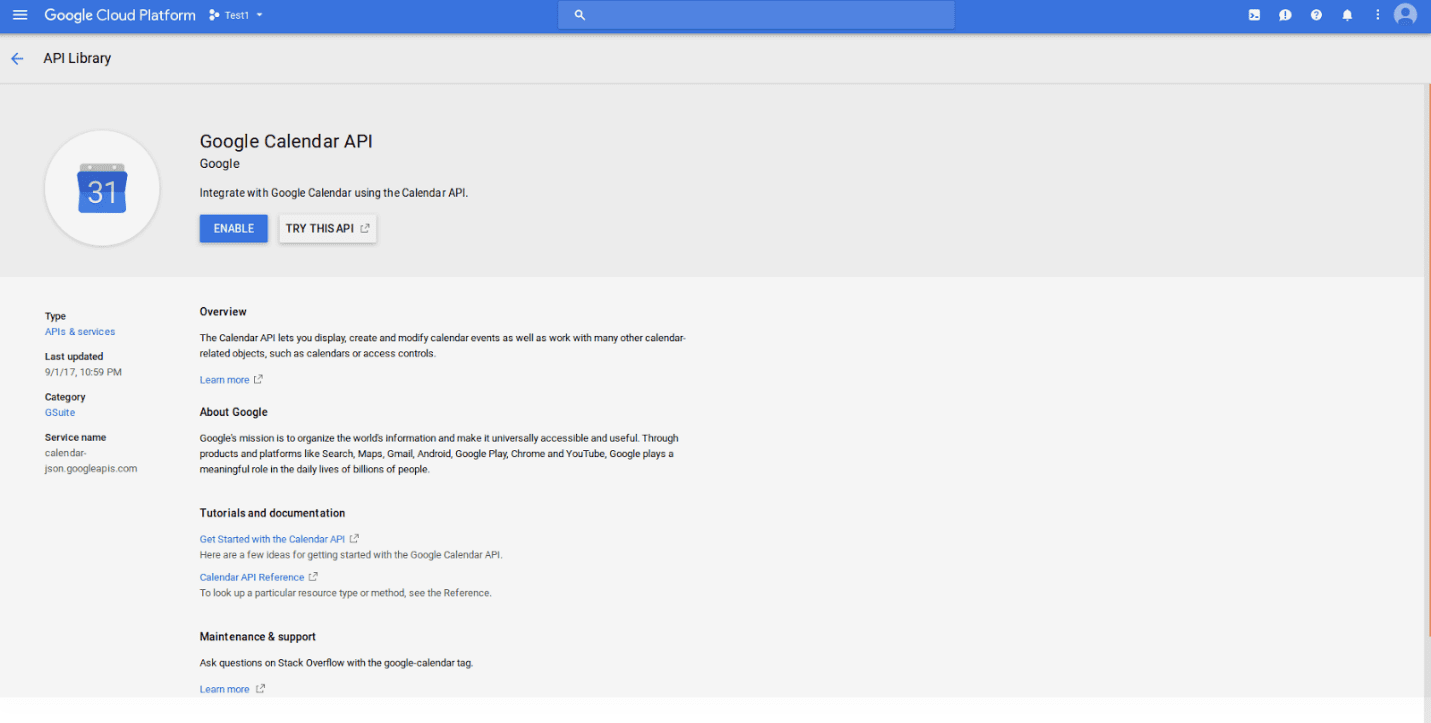Click the search bar in the header

756,15
